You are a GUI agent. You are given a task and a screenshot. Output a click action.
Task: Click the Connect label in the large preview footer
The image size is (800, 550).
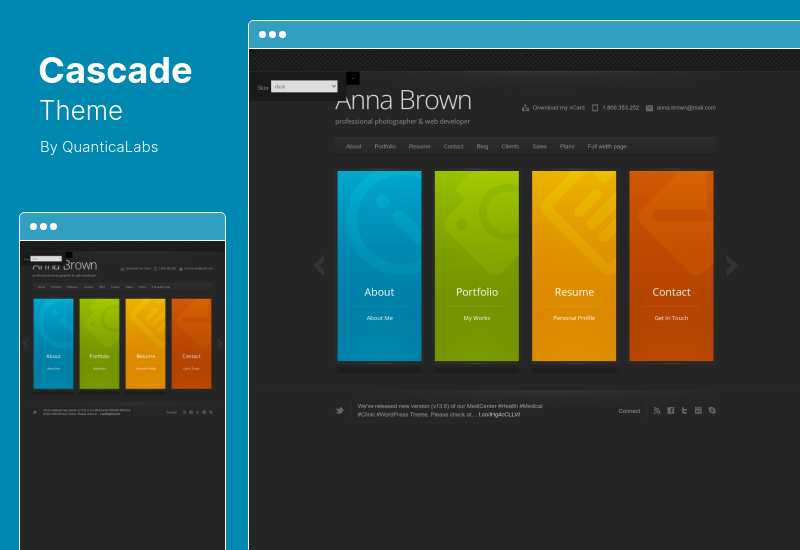point(629,411)
